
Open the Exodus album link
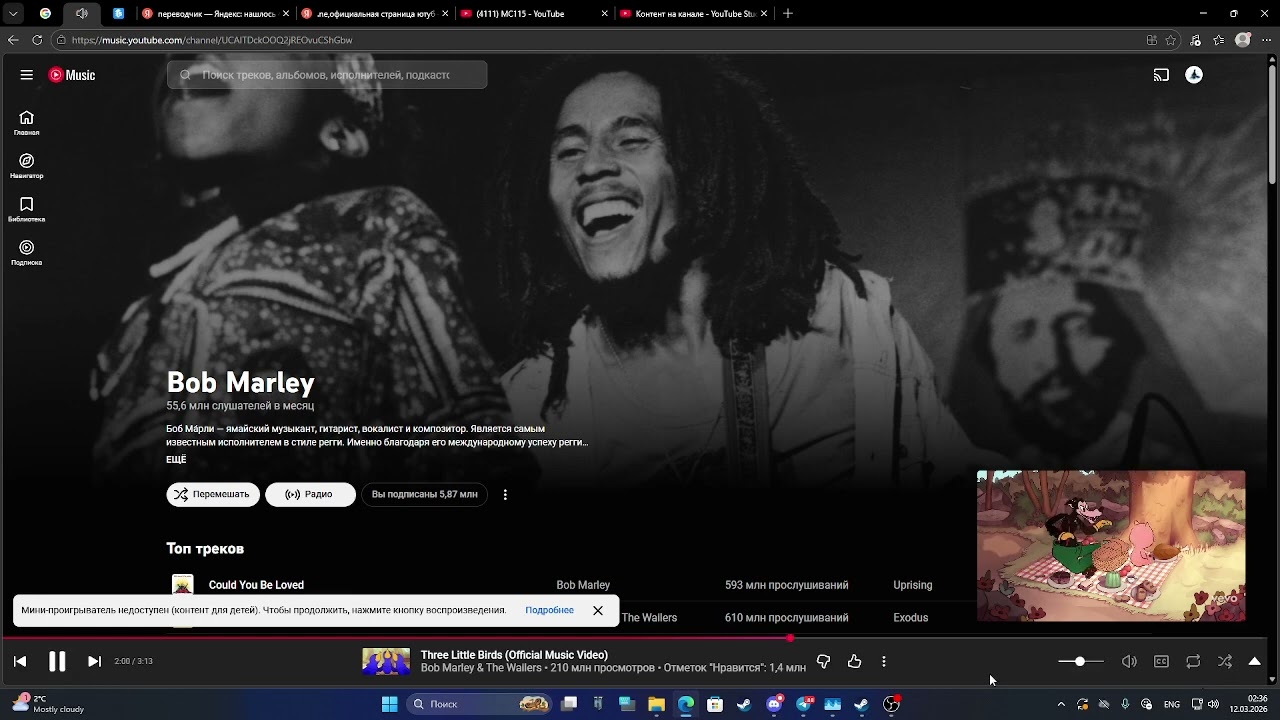point(910,618)
